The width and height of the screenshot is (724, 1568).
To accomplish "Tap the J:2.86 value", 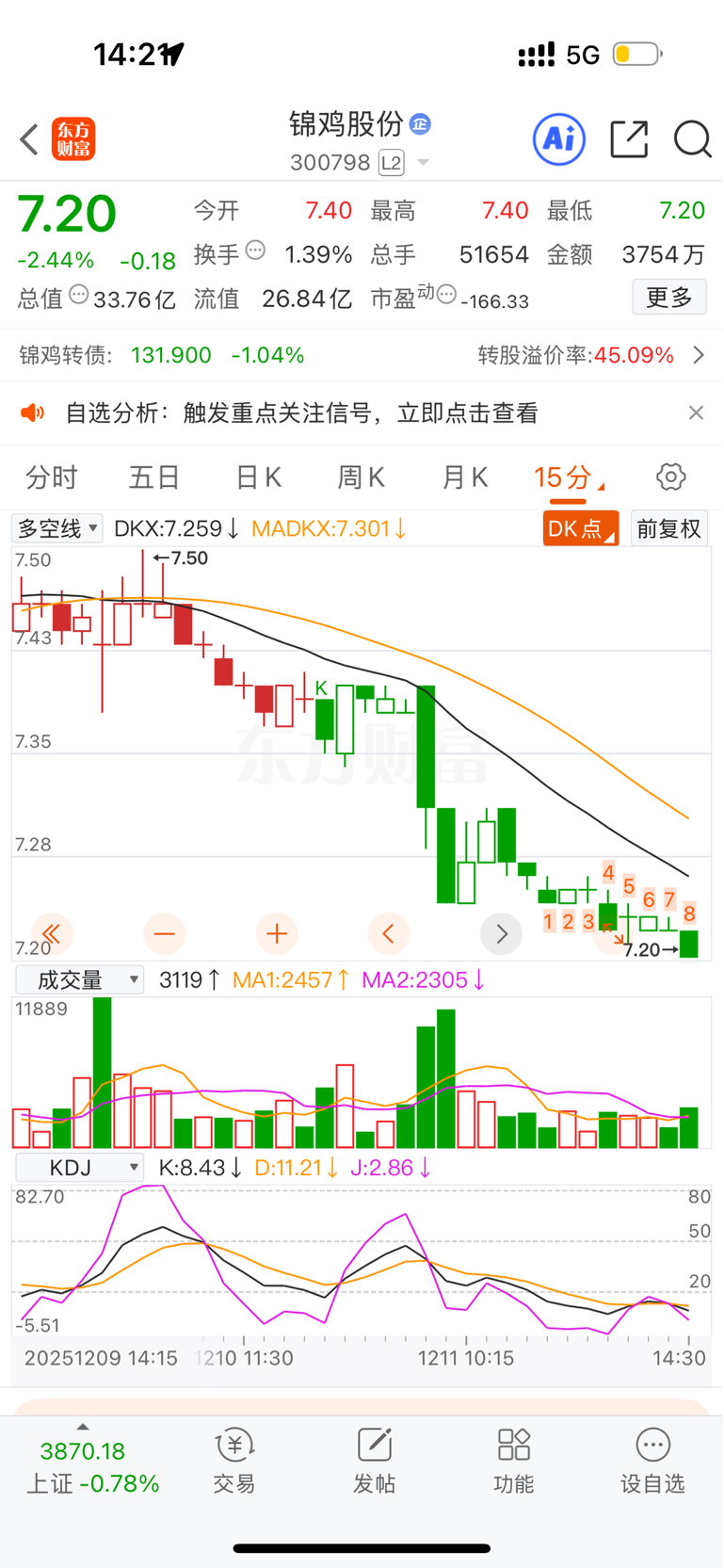I will tap(391, 1168).
